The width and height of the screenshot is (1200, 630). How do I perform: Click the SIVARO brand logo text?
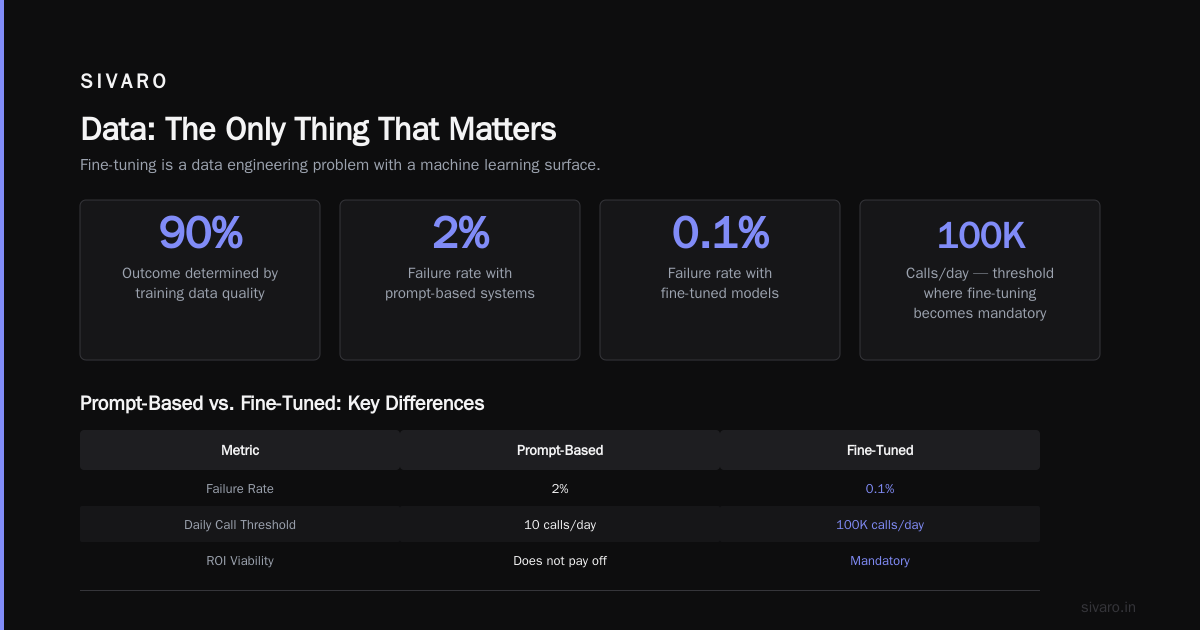click(x=124, y=82)
